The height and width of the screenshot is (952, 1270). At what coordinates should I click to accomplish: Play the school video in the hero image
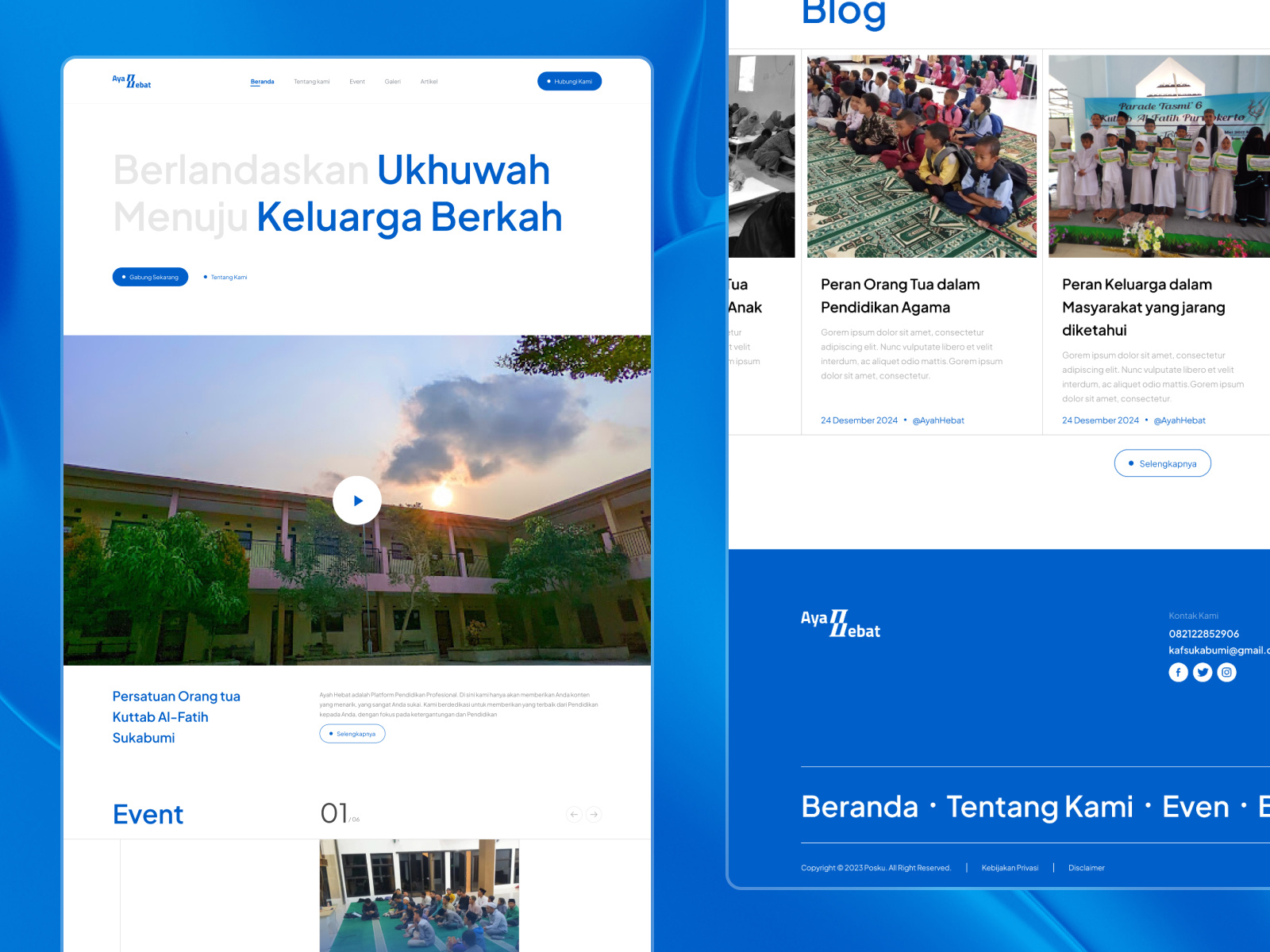click(357, 500)
